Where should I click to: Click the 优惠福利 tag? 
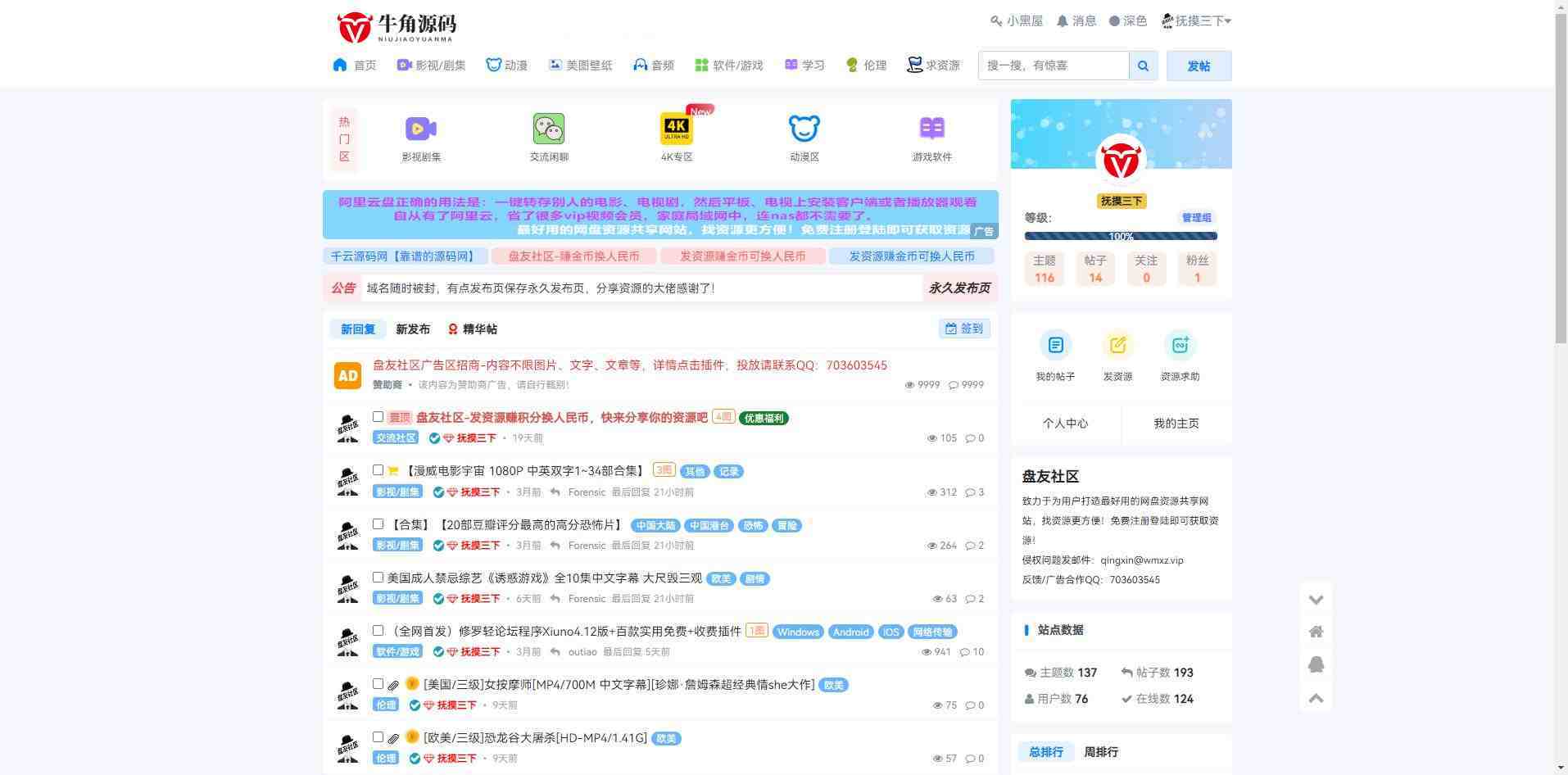pyautogui.click(x=764, y=419)
